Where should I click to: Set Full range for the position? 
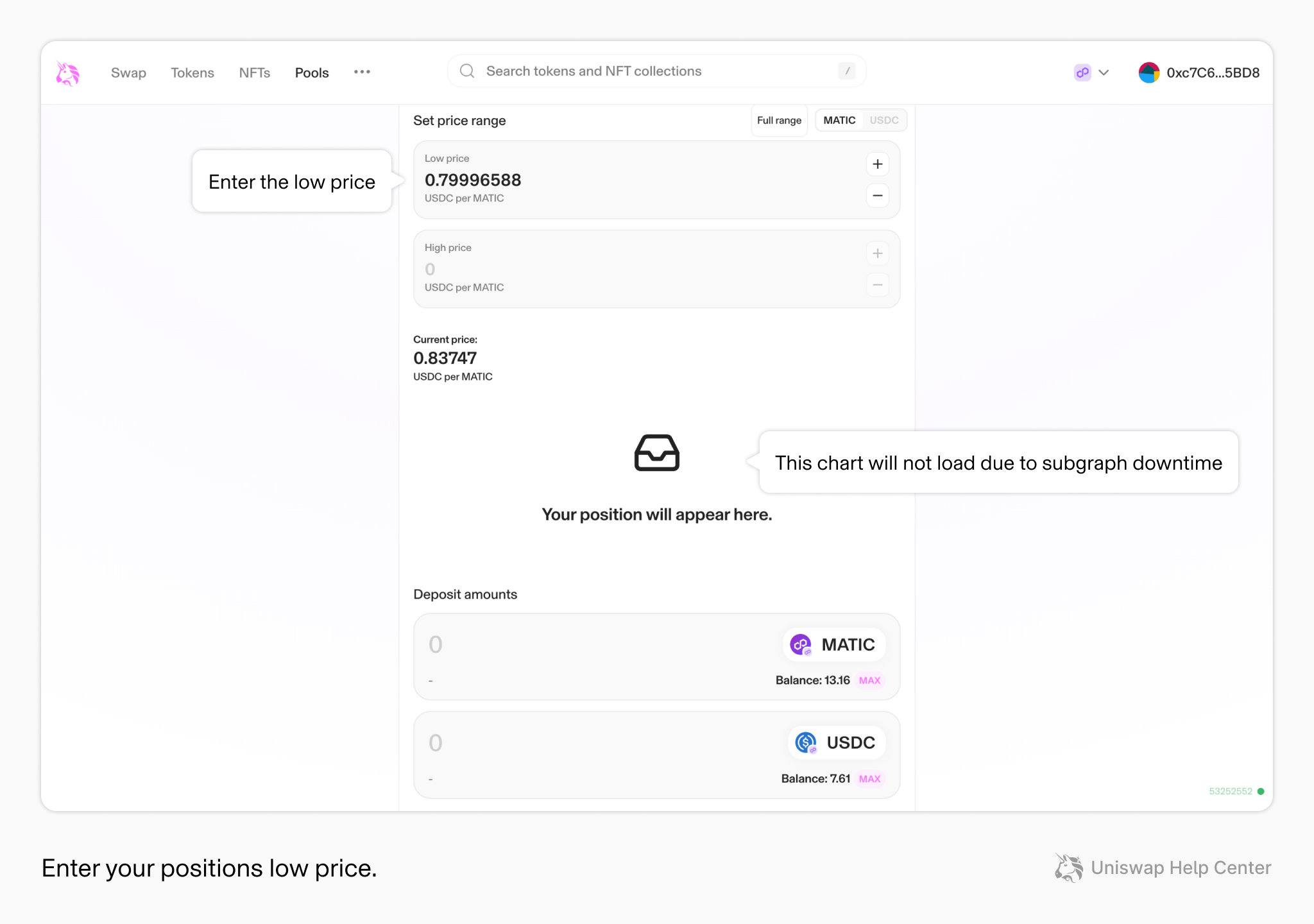tap(779, 121)
